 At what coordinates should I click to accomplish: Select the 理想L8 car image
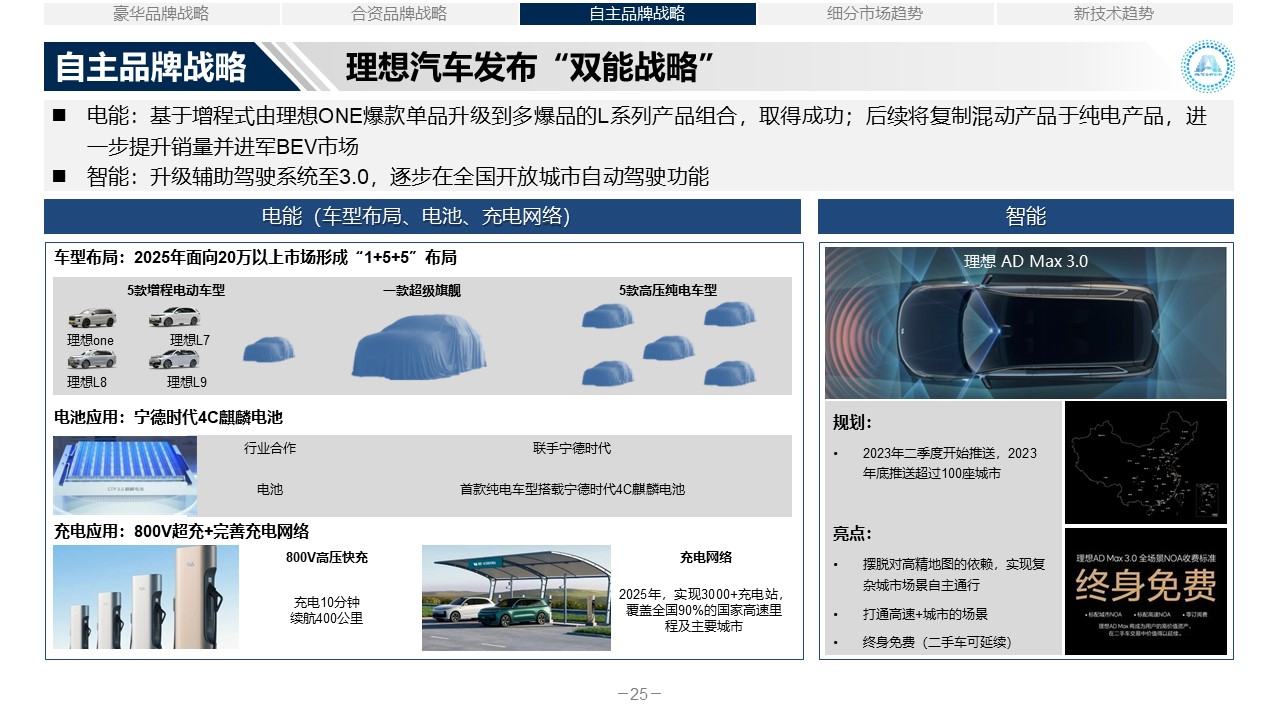(92, 360)
